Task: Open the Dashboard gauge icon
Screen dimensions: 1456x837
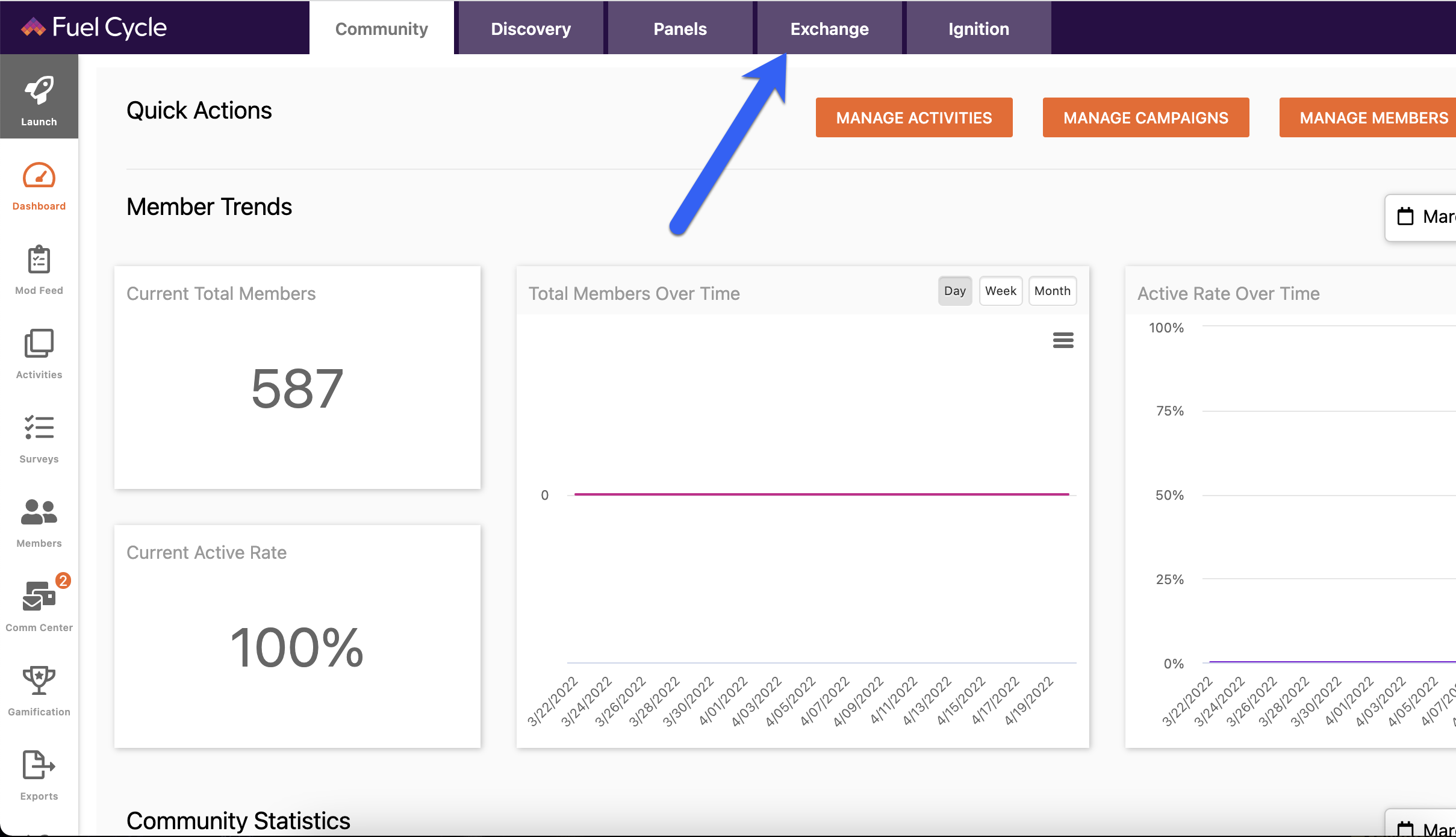Action: (x=39, y=176)
